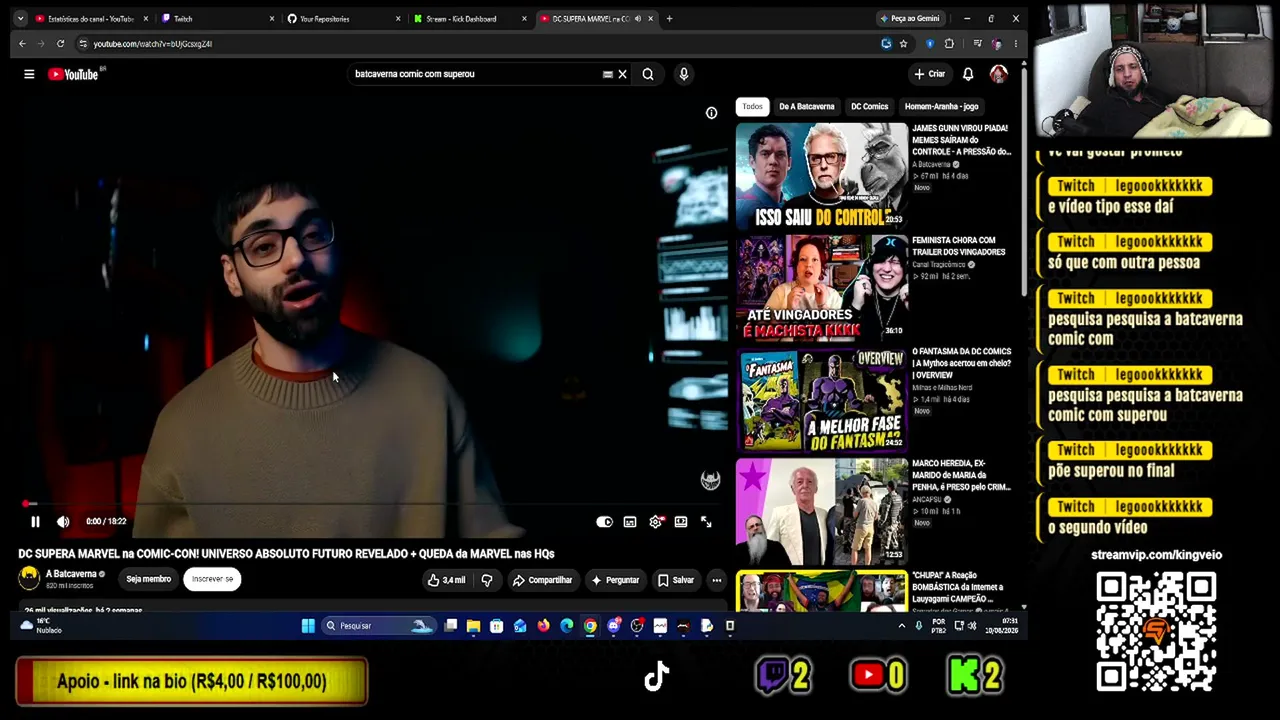
Task: Click the Criar button
Action: pyautogui.click(x=929, y=74)
